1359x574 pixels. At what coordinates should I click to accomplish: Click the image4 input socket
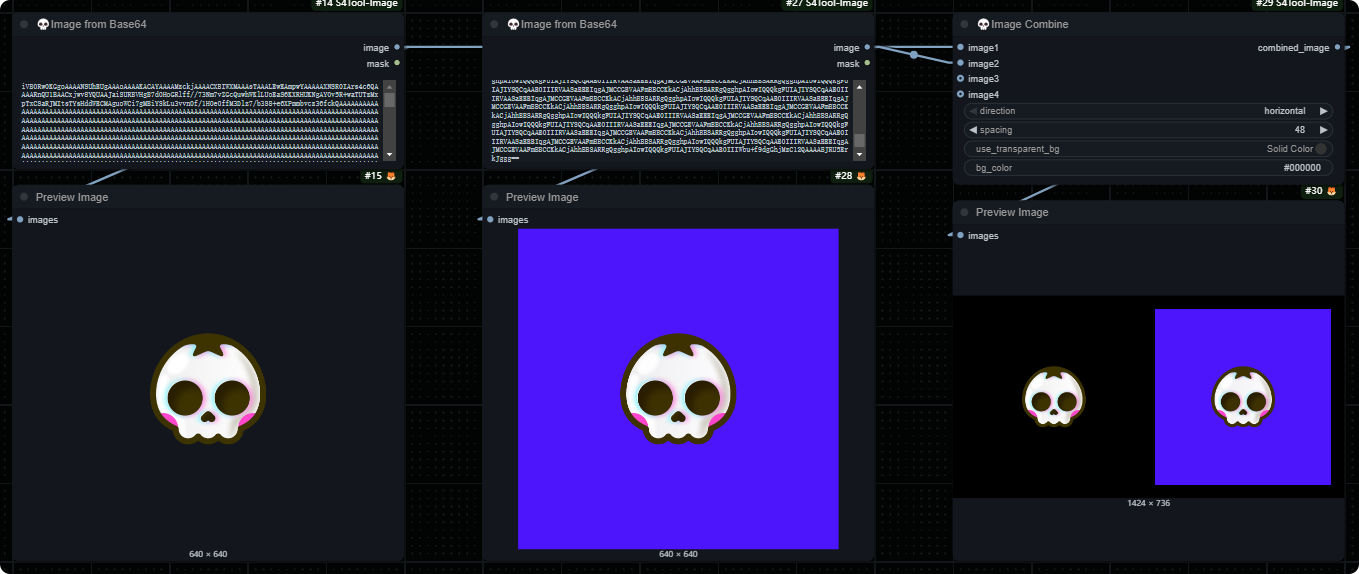click(961, 95)
